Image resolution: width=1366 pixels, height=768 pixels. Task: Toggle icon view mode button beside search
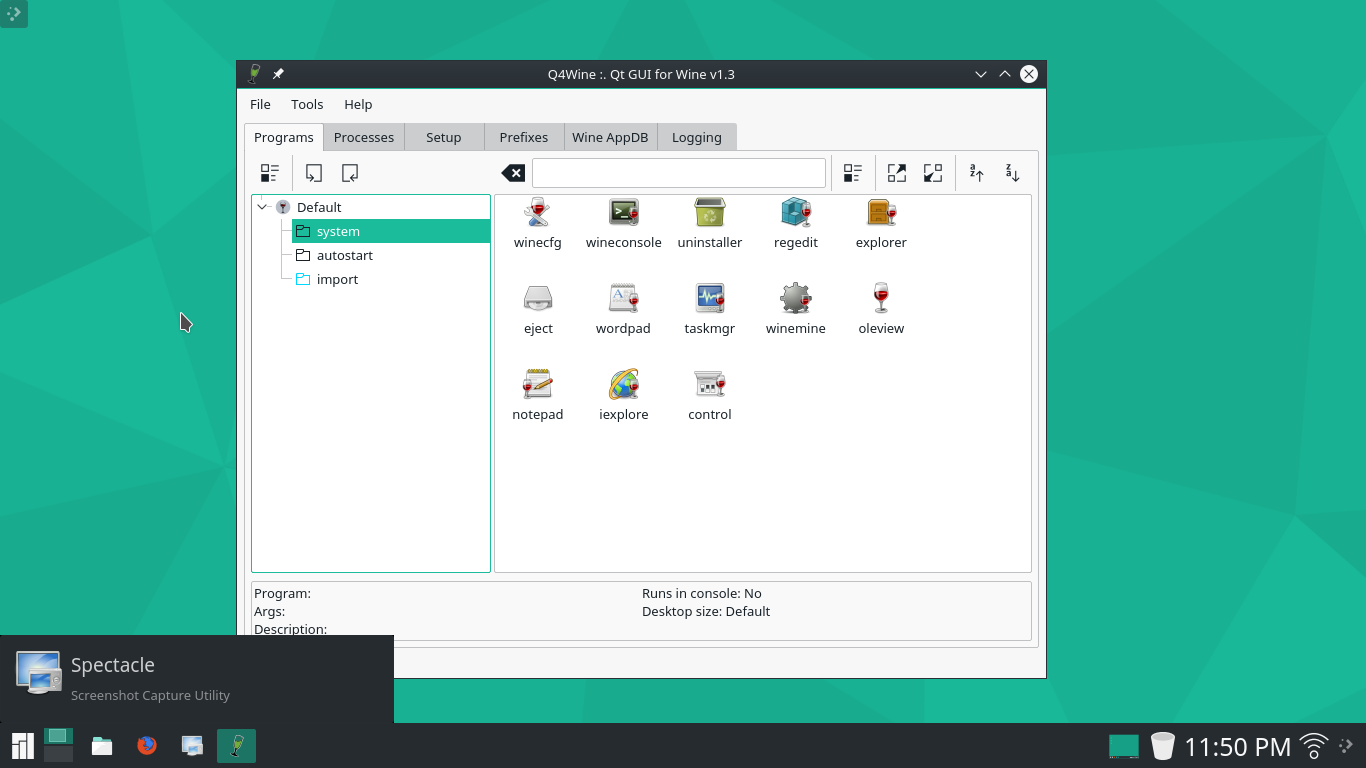(x=853, y=173)
